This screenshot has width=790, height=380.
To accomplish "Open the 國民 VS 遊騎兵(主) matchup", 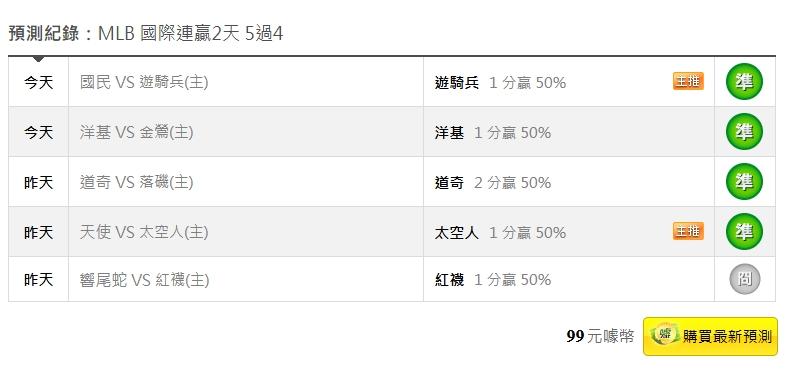I will (144, 82).
